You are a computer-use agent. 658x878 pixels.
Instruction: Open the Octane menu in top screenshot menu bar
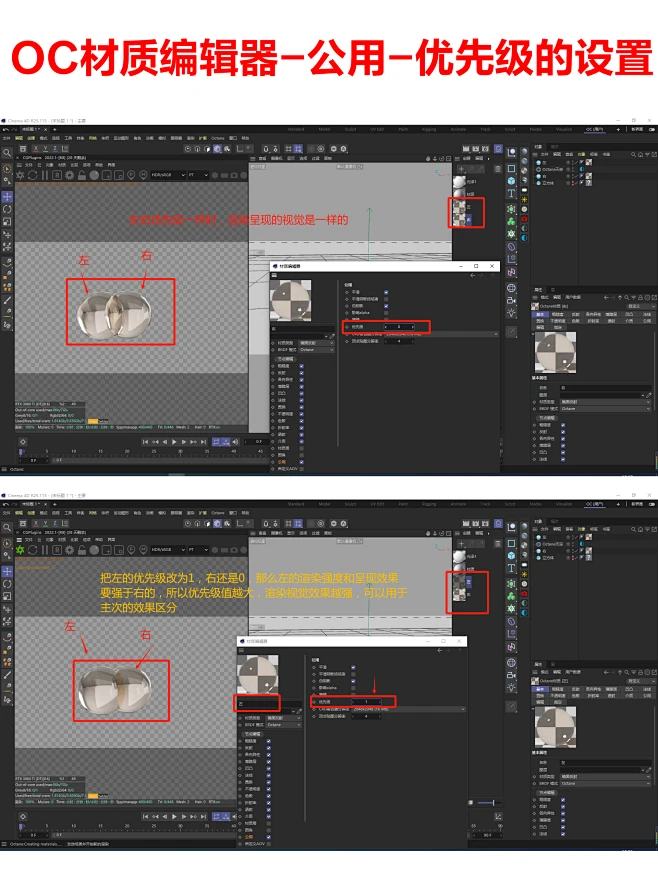(x=218, y=138)
